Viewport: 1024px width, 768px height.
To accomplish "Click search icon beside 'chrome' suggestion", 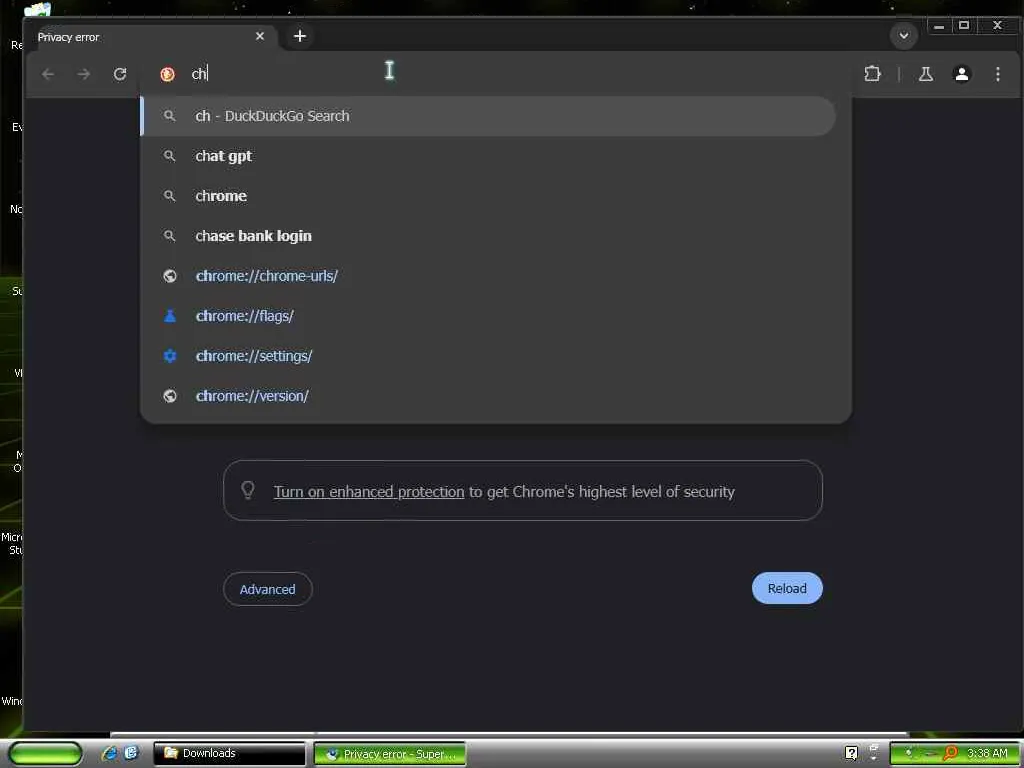I will click(170, 196).
